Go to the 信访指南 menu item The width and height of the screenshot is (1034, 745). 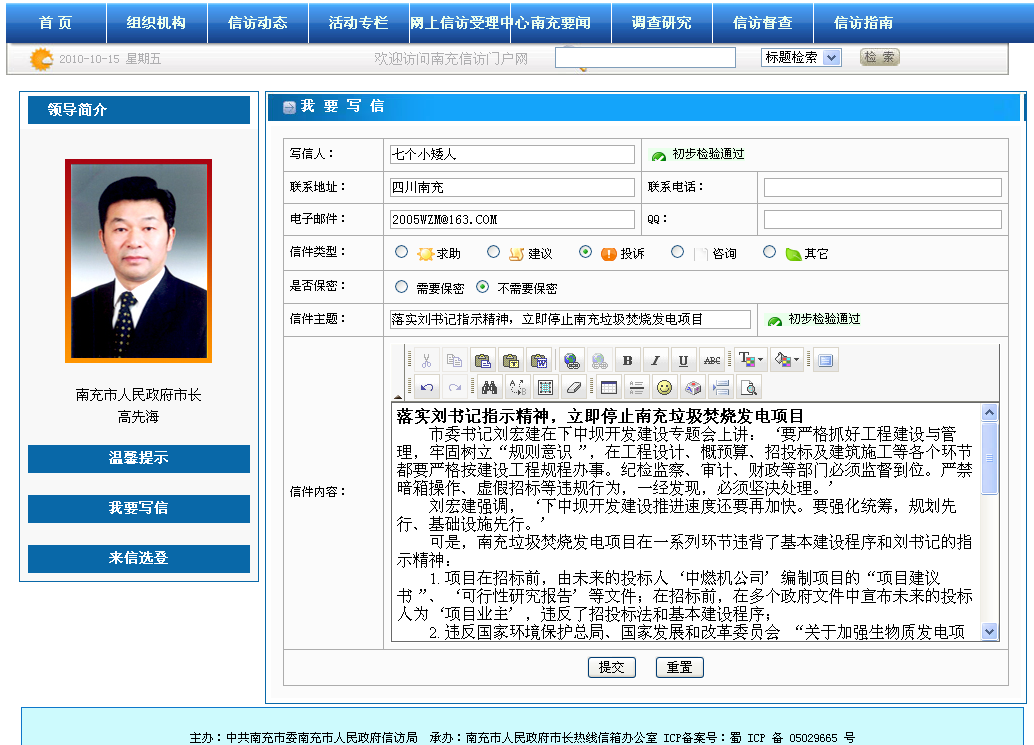pos(863,23)
